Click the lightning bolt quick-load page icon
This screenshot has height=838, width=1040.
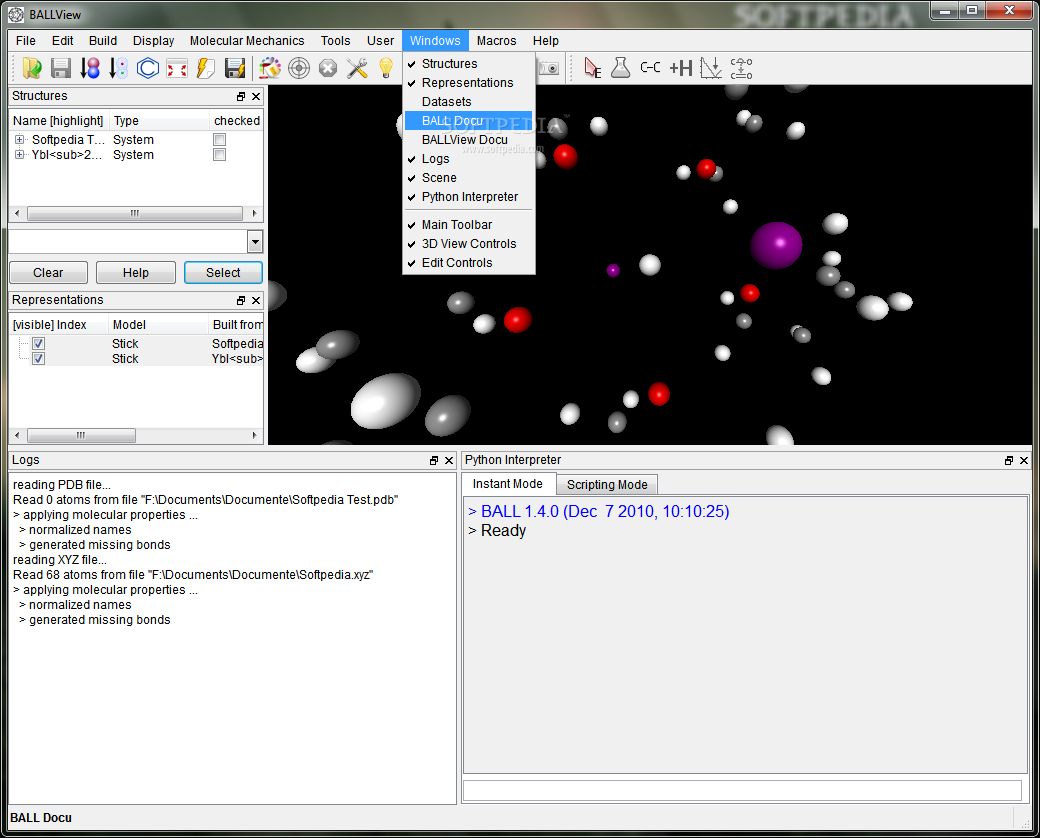tap(206, 68)
